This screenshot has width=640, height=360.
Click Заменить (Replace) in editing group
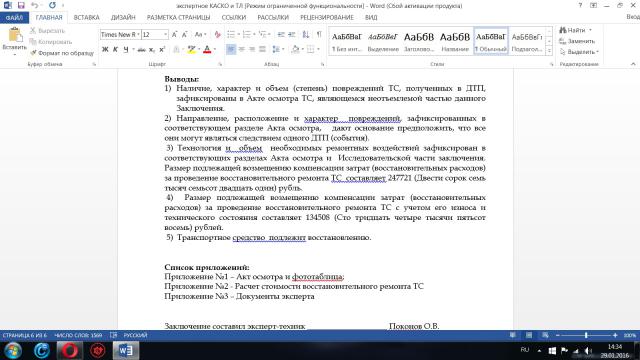coord(577,41)
